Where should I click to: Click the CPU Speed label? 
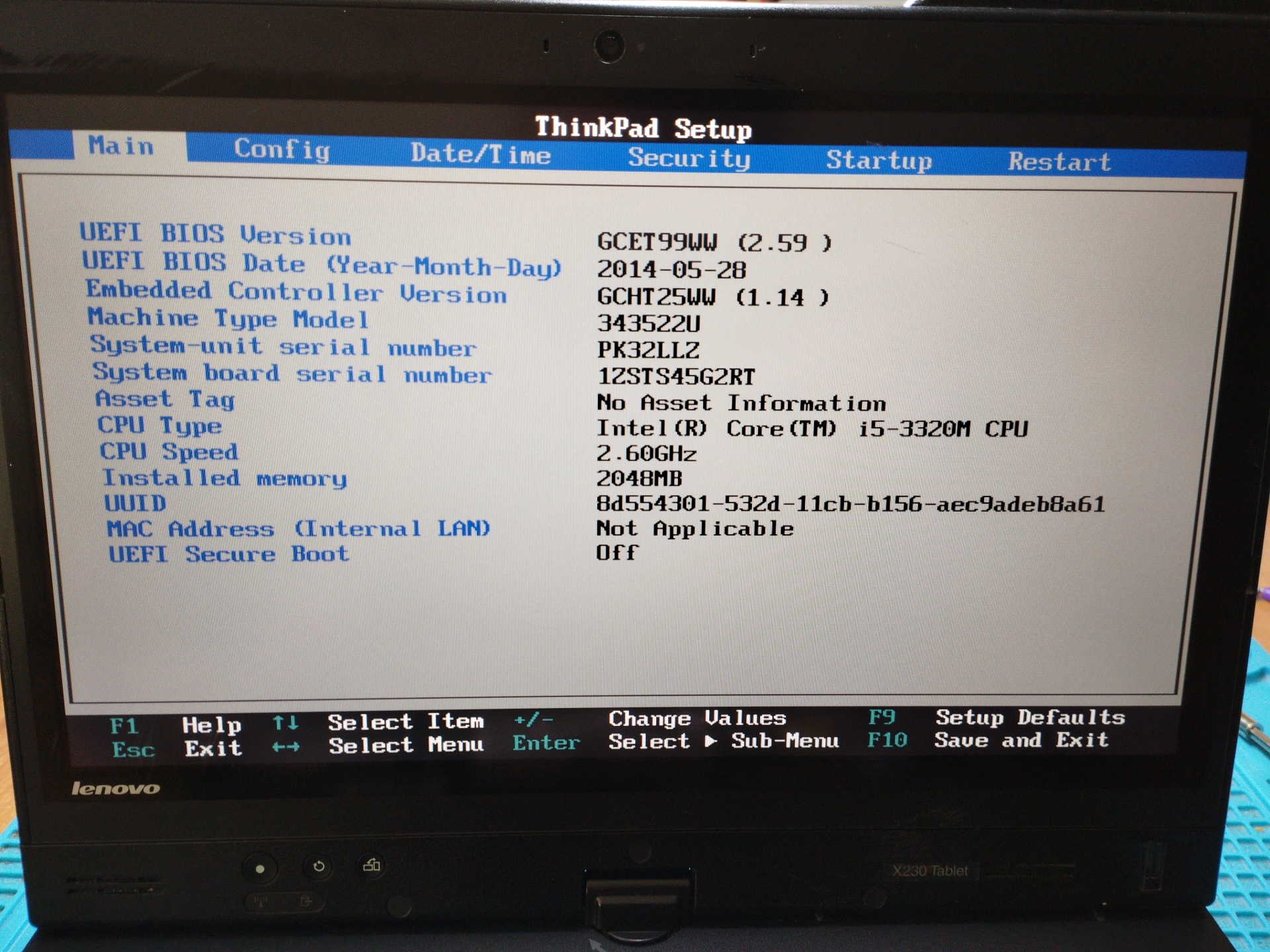tap(169, 452)
